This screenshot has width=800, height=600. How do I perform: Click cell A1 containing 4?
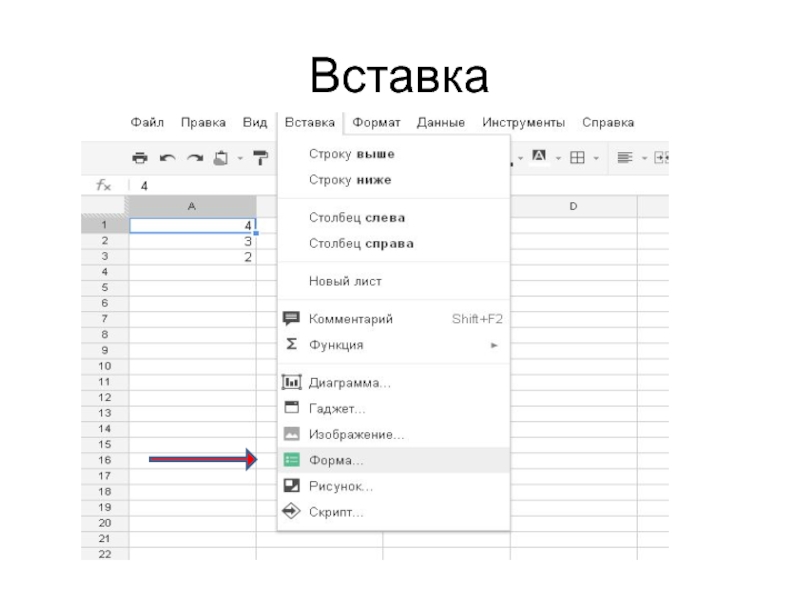pos(192,226)
